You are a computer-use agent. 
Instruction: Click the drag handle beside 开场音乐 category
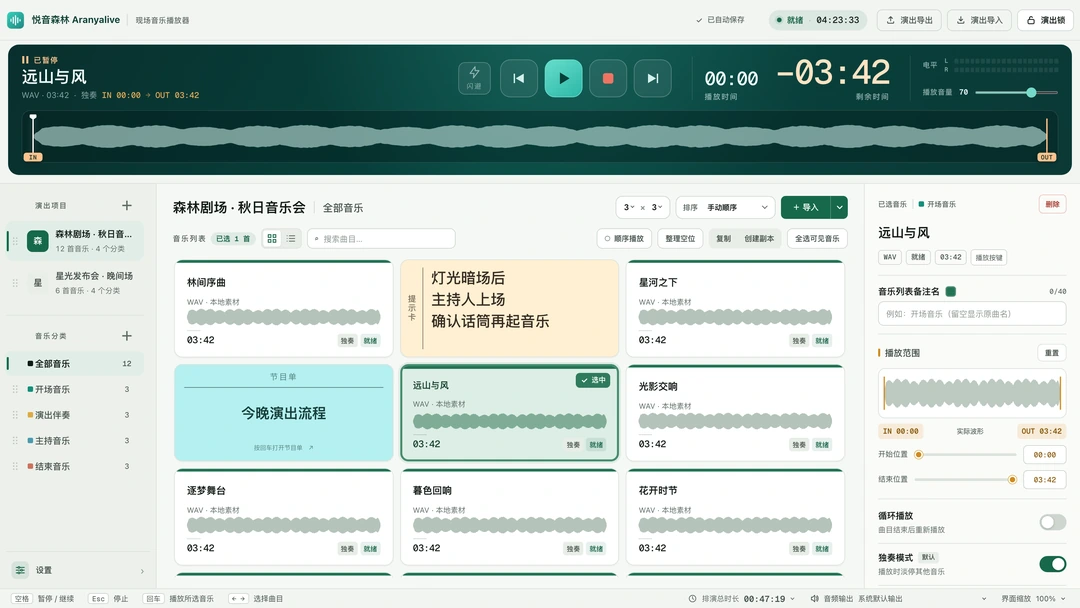click(15, 389)
